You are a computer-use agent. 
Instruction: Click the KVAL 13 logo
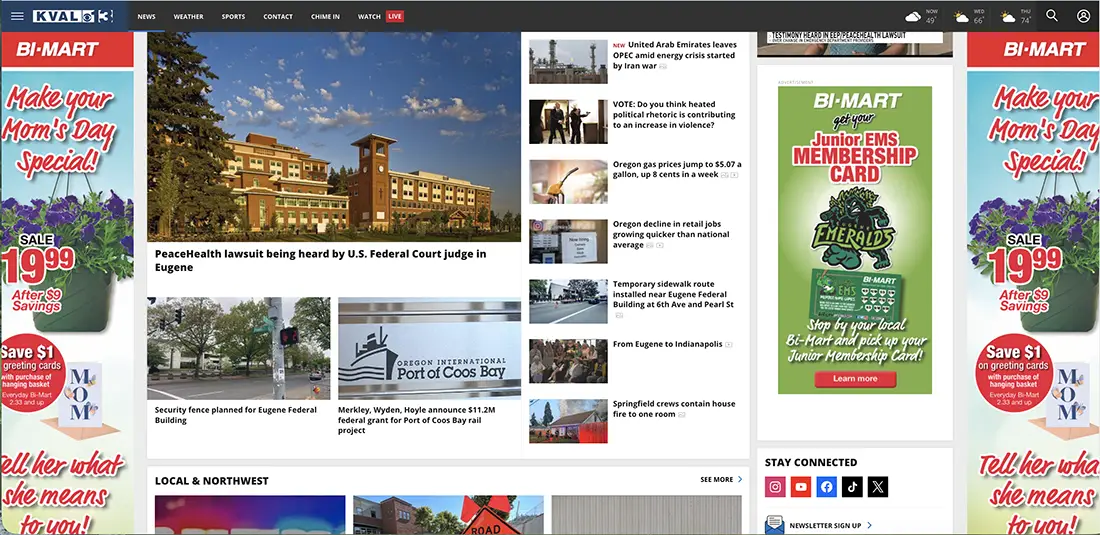click(x=72, y=16)
